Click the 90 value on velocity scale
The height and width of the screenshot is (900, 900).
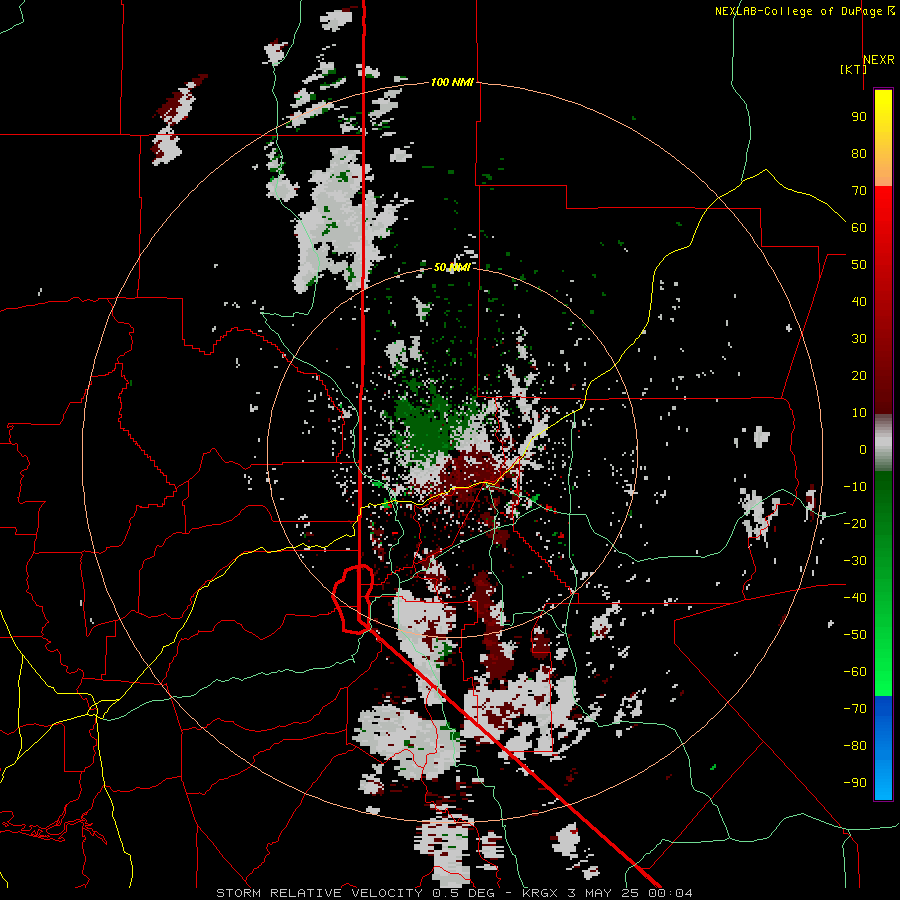tap(859, 117)
